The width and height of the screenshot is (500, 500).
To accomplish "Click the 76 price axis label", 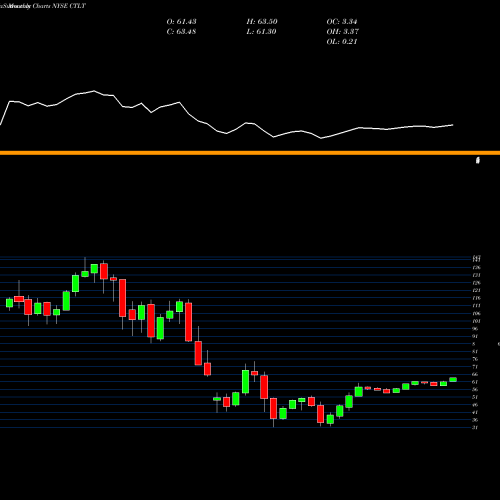I will 475,359.
